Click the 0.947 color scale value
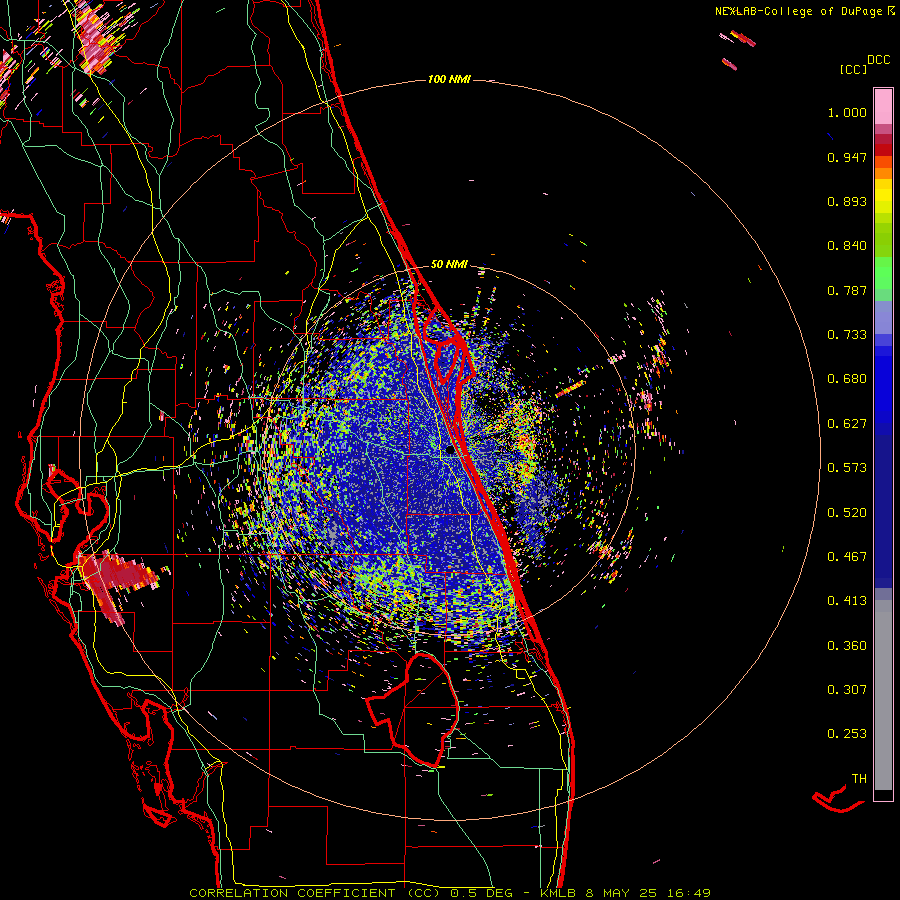 click(x=847, y=157)
